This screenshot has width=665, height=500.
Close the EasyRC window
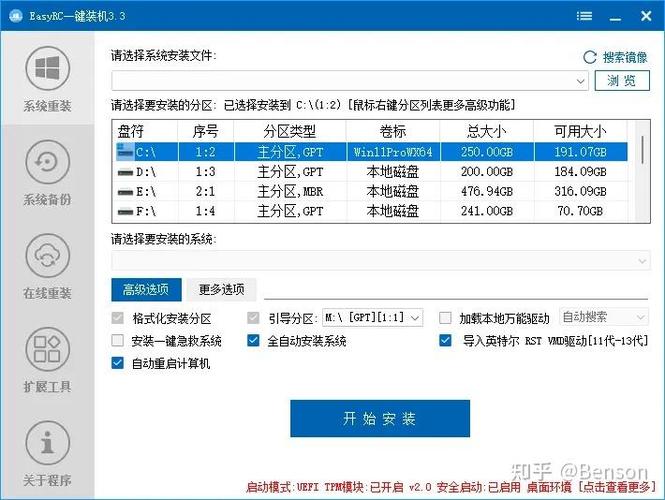(646, 16)
